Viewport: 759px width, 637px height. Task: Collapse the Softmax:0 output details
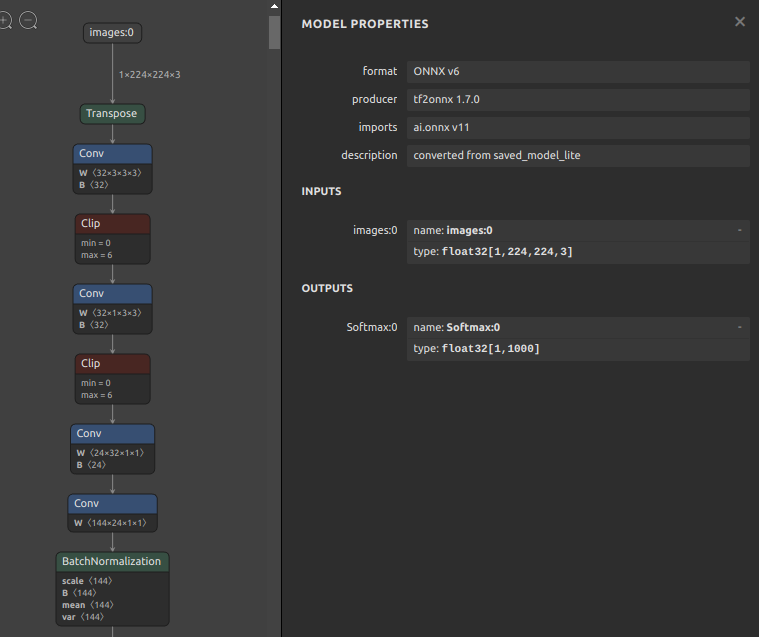(x=739, y=327)
